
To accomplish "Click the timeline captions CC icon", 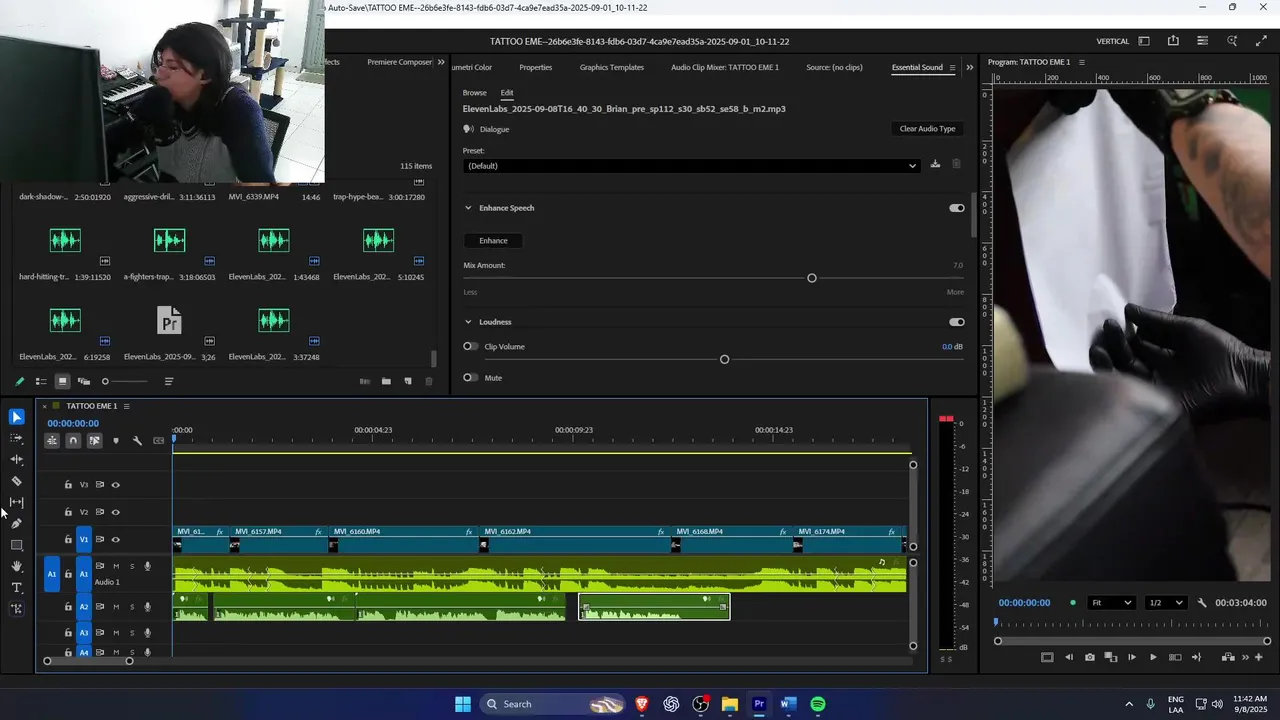I will pyautogui.click(x=159, y=441).
